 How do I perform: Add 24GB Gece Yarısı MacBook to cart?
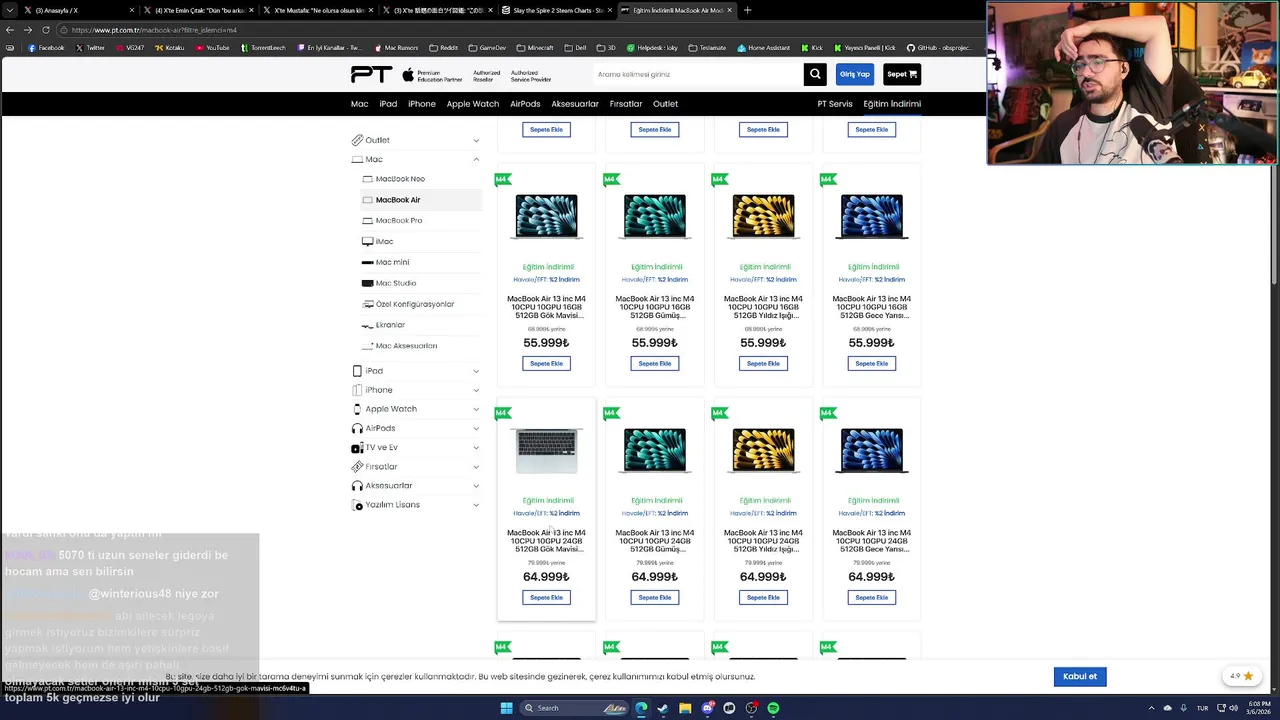872,597
